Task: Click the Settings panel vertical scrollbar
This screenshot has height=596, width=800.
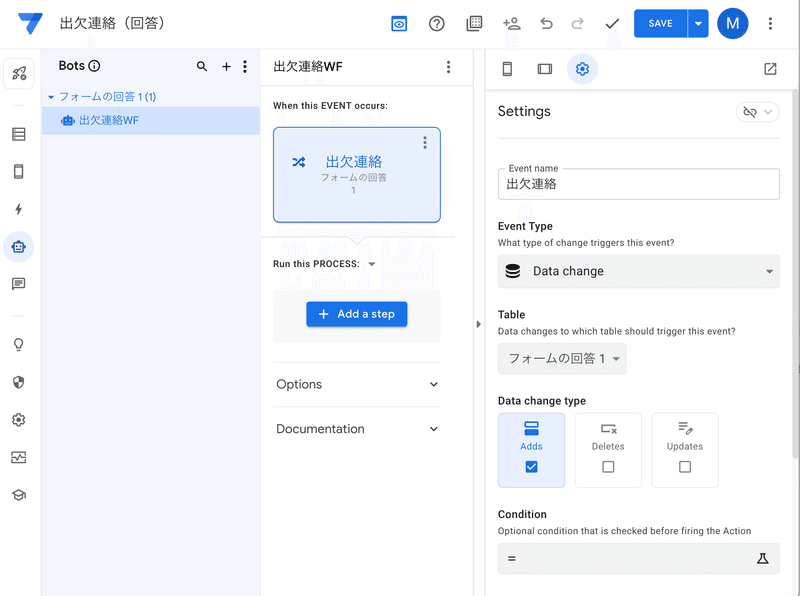Action: (794, 275)
